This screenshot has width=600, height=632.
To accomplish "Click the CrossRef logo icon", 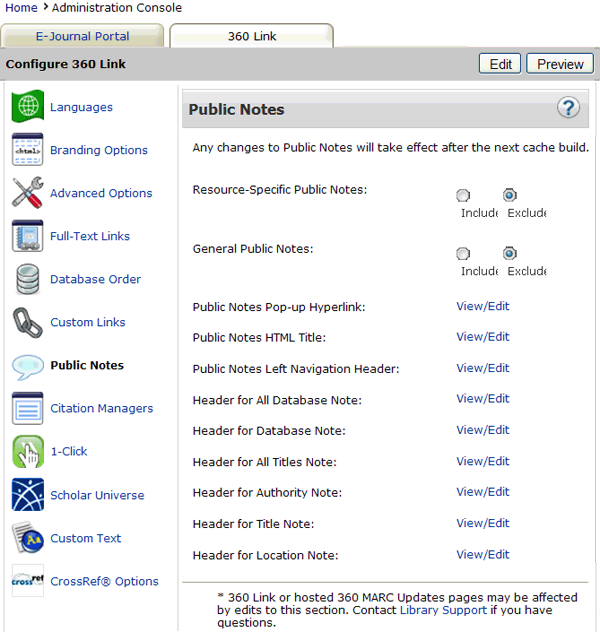I will 27,580.
